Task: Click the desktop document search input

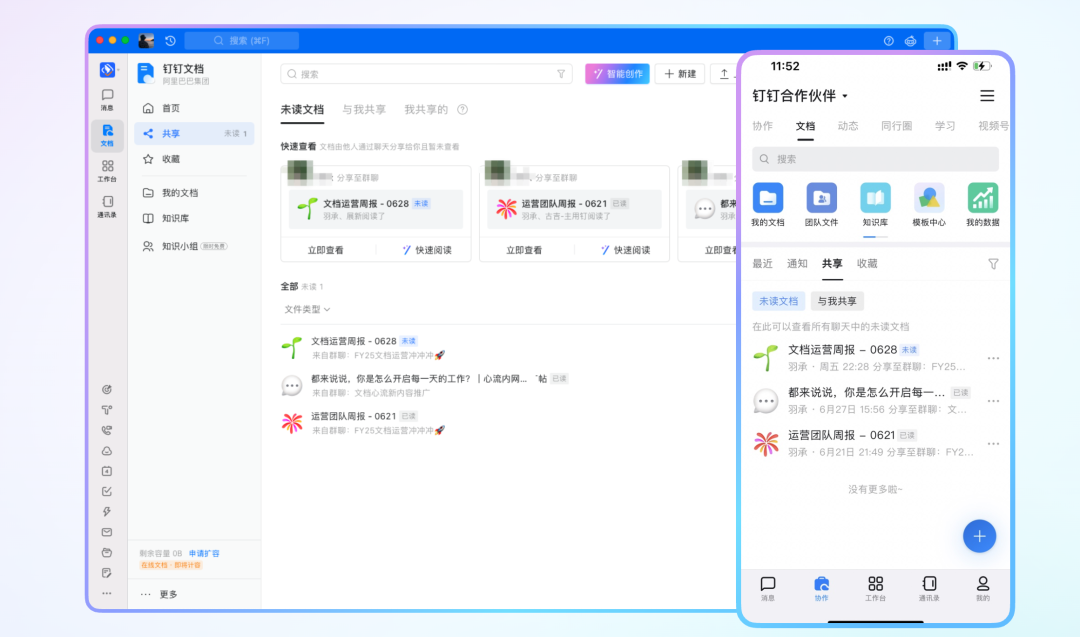Action: (426, 74)
